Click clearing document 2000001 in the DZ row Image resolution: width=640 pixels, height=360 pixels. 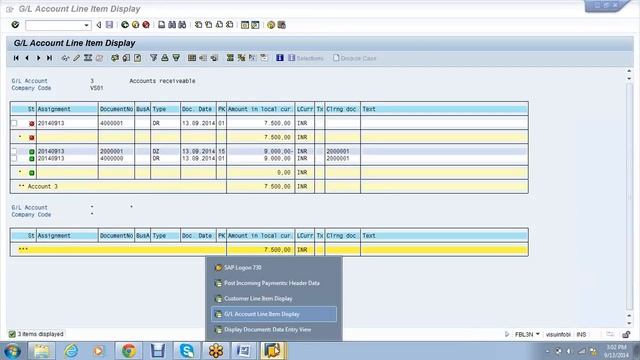point(338,151)
